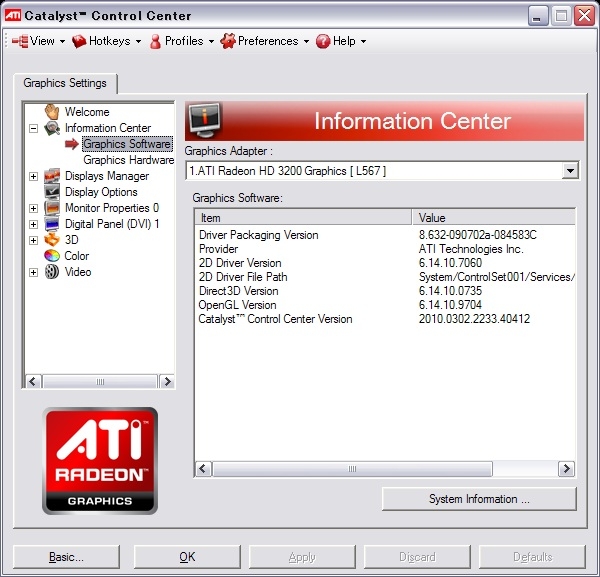Click the System Information button

tap(479, 499)
